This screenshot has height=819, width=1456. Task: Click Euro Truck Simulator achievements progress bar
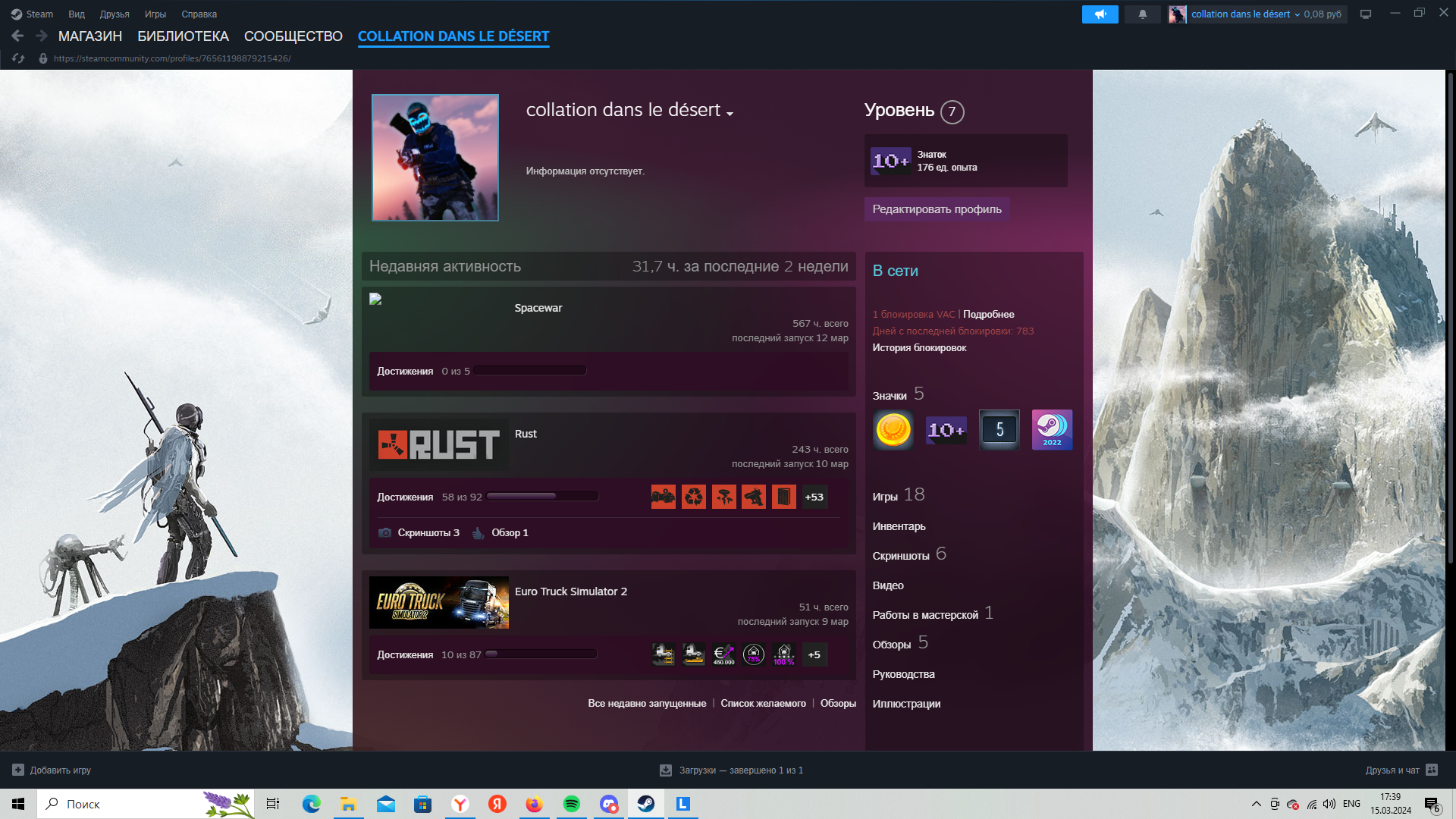pos(541,654)
